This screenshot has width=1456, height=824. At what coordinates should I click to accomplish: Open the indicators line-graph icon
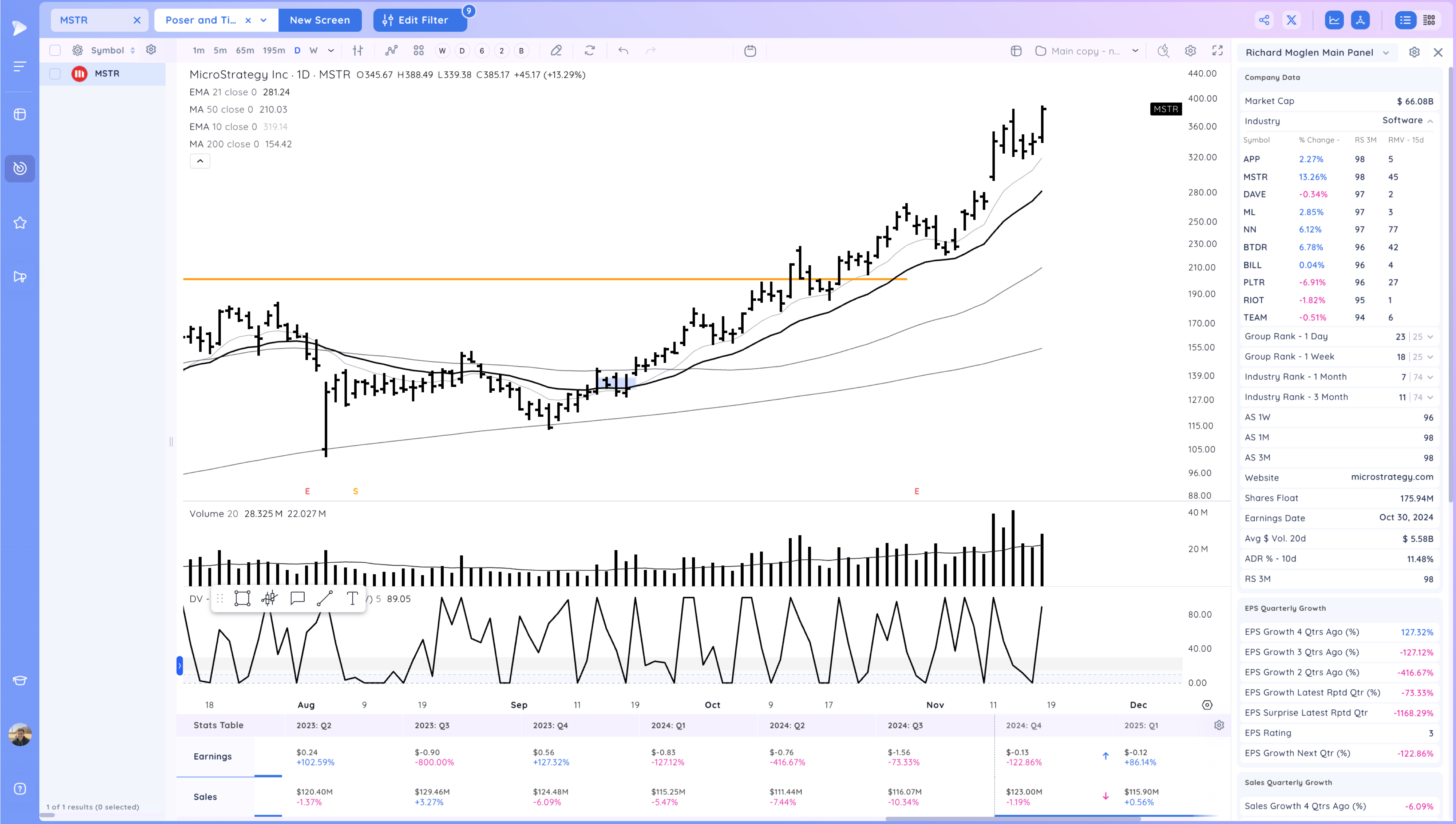point(391,50)
